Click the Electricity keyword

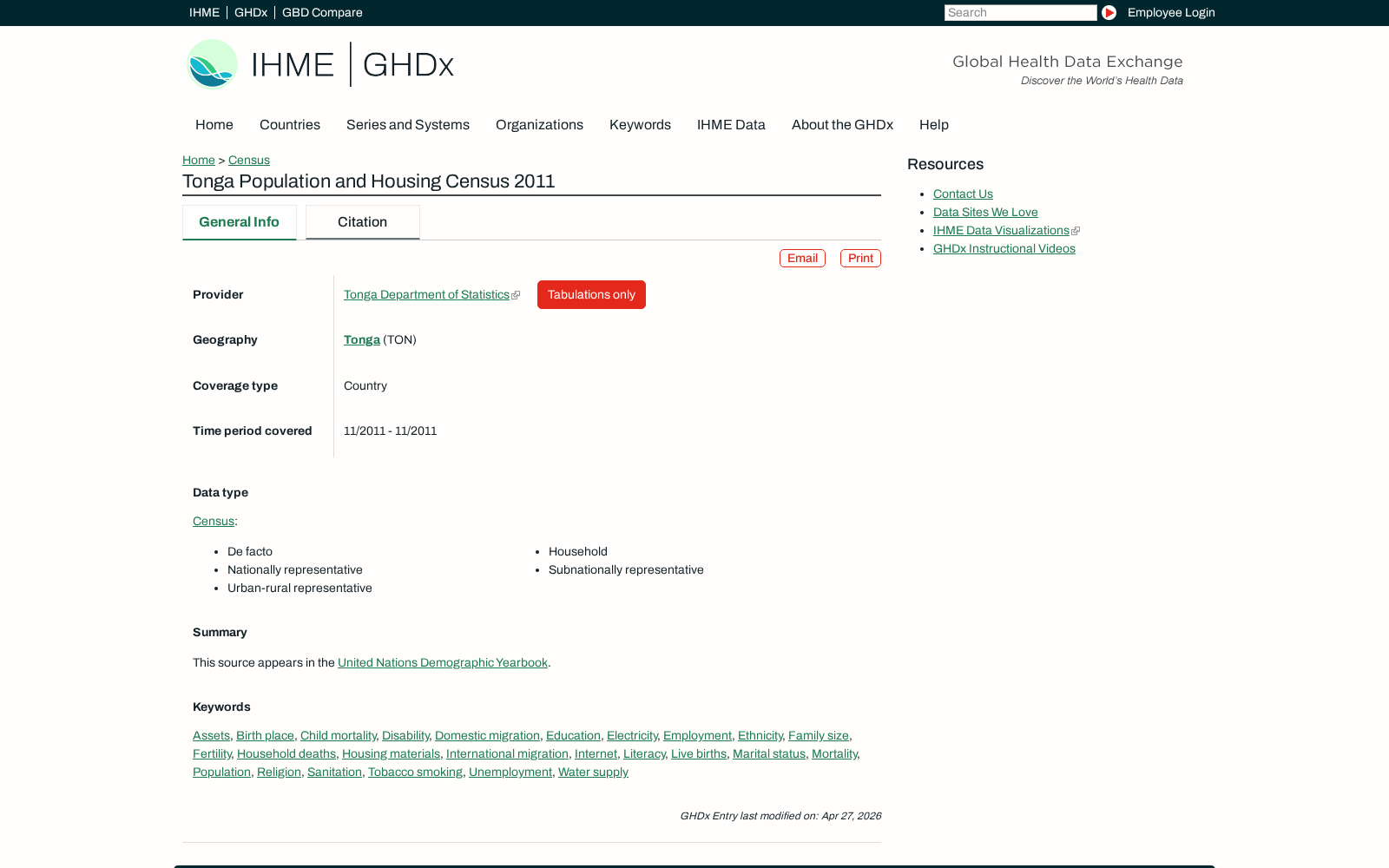pyautogui.click(x=632, y=735)
